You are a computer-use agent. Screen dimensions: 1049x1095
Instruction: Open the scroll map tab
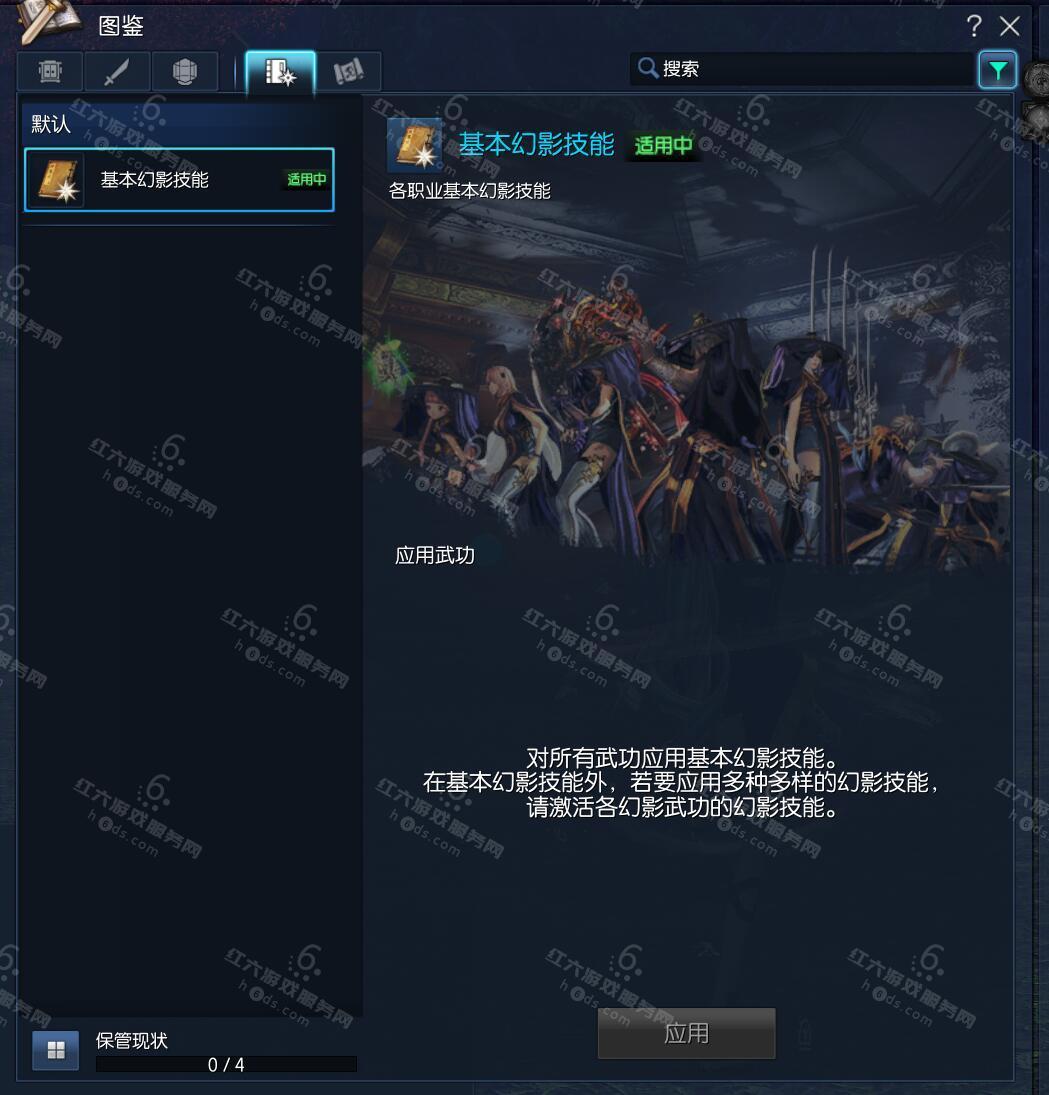pyautogui.click(x=348, y=71)
